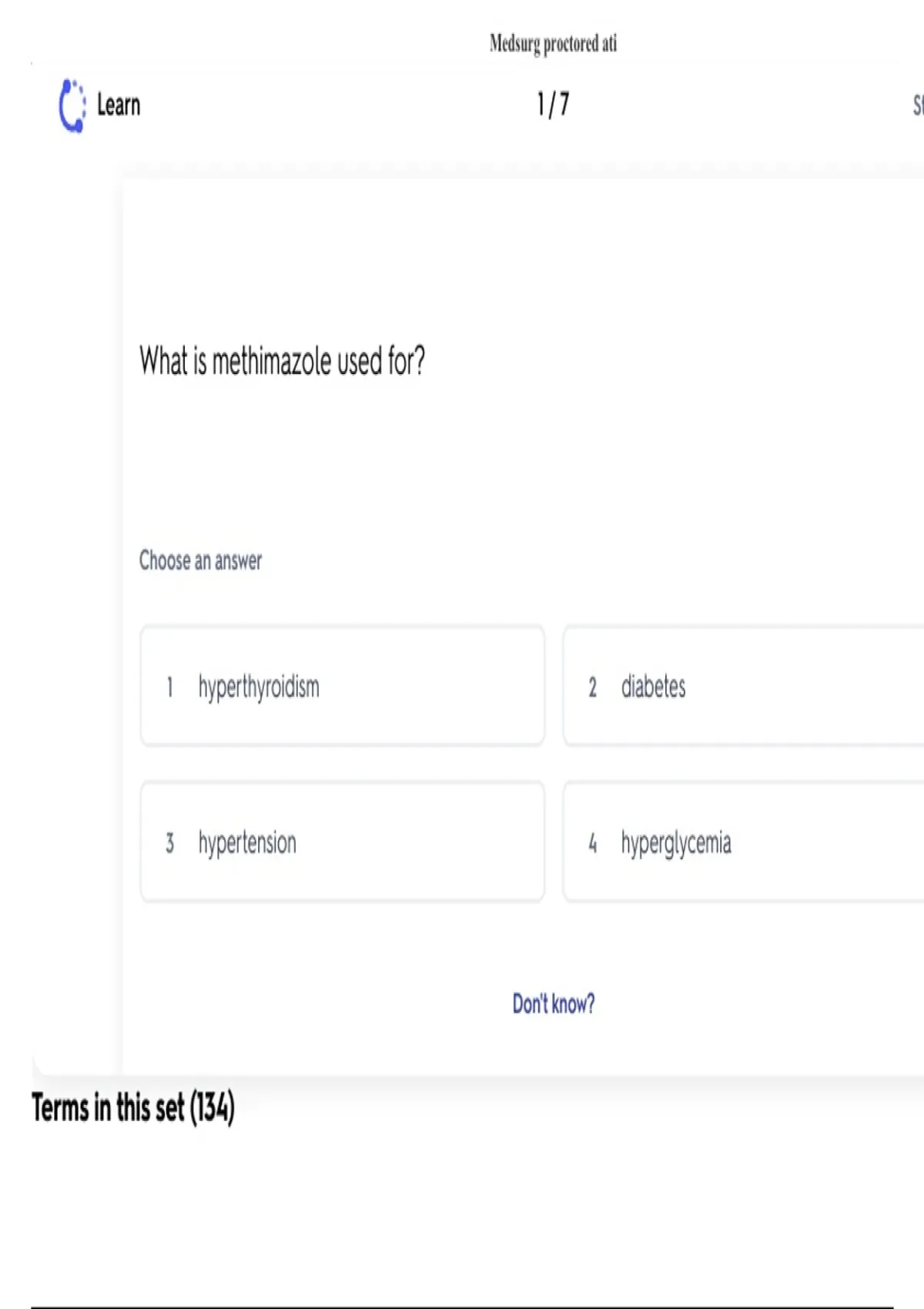This screenshot has height=1309, width=924.
Task: Click the Choose an answer label
Action: tap(200, 561)
